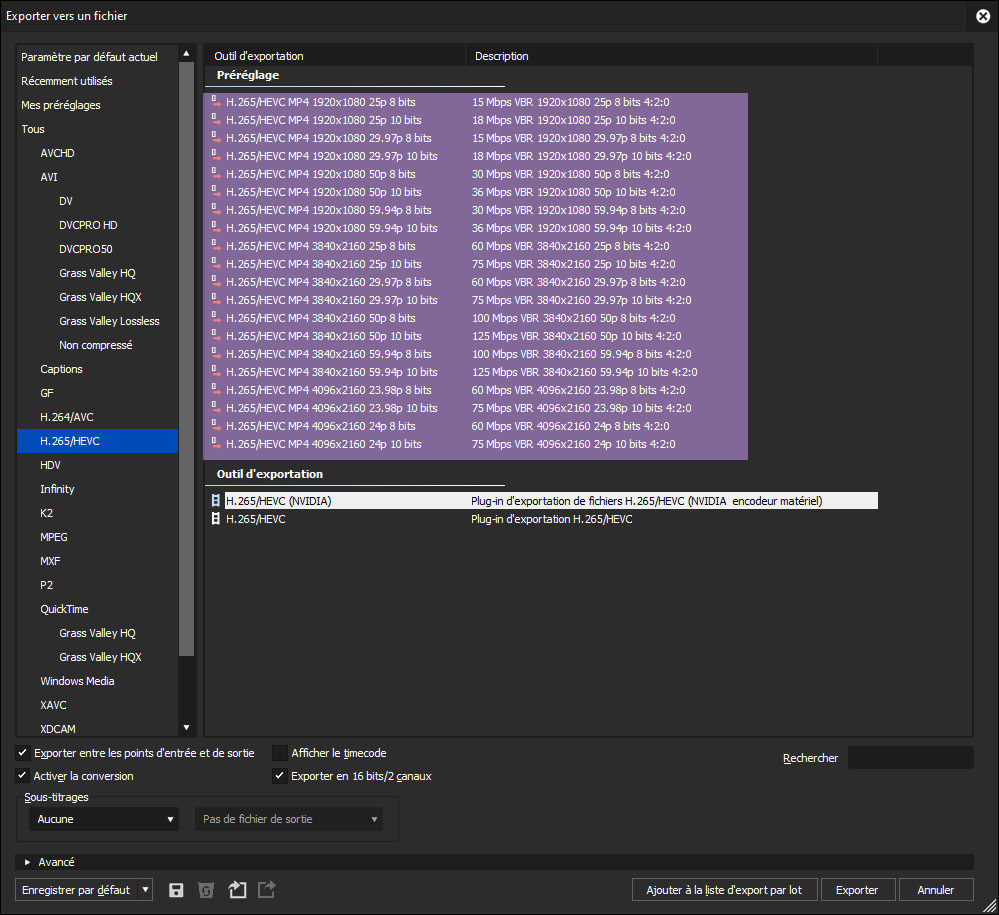Open the Enregistrer par défaut dropdown arrow
Image resolution: width=999 pixels, height=915 pixels.
click(146, 890)
